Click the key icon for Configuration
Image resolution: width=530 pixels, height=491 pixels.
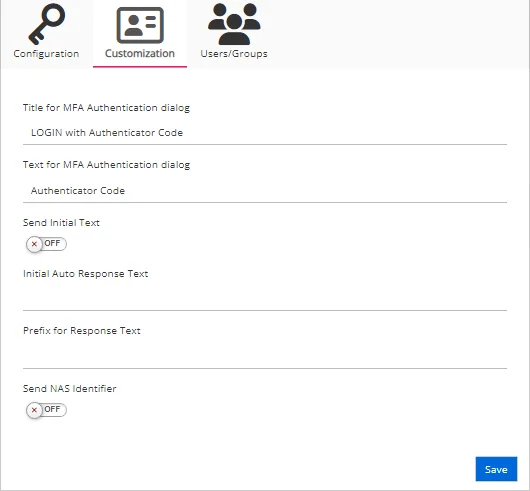point(47,24)
